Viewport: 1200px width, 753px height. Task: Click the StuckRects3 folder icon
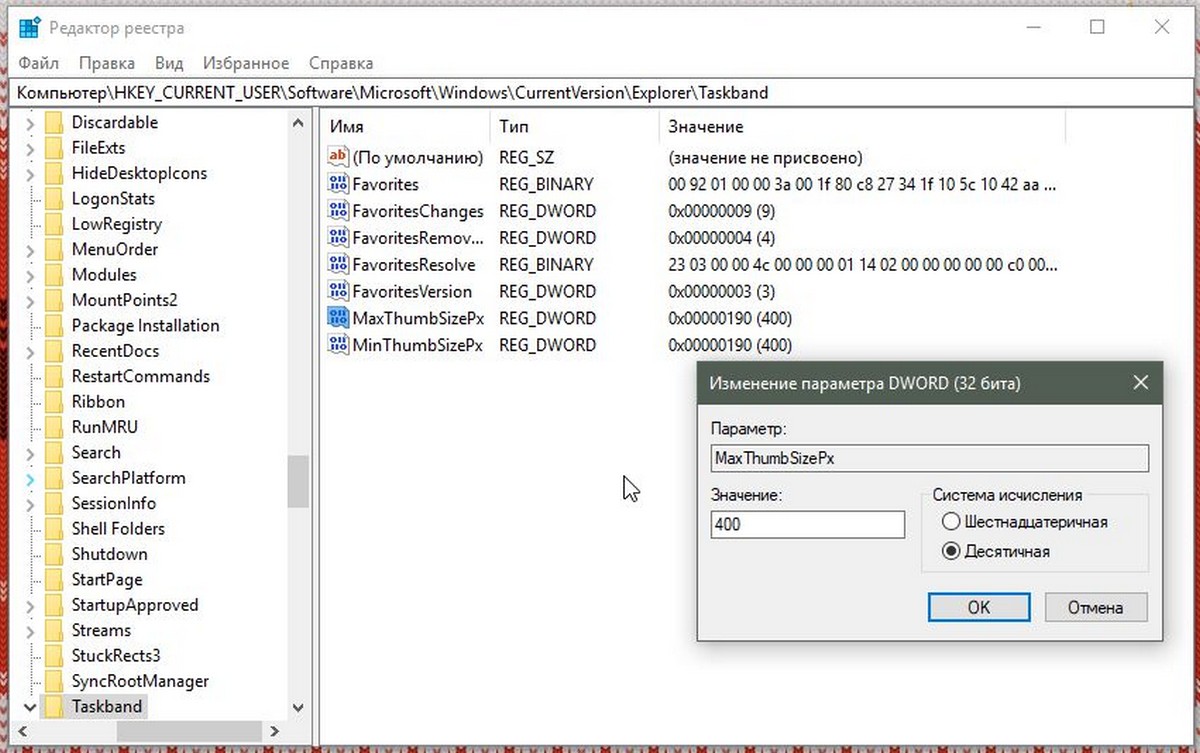coord(53,655)
